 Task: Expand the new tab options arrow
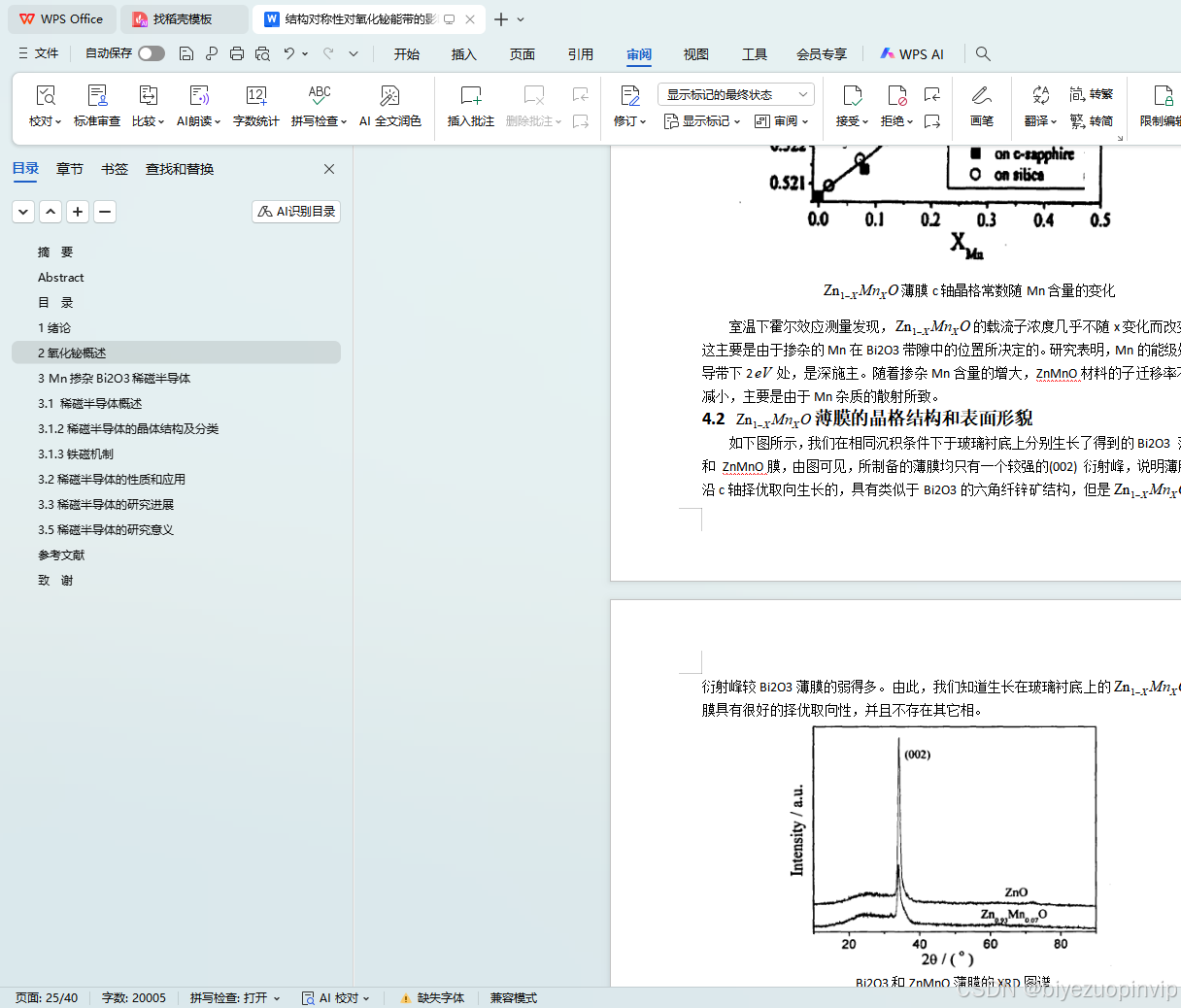point(521,19)
